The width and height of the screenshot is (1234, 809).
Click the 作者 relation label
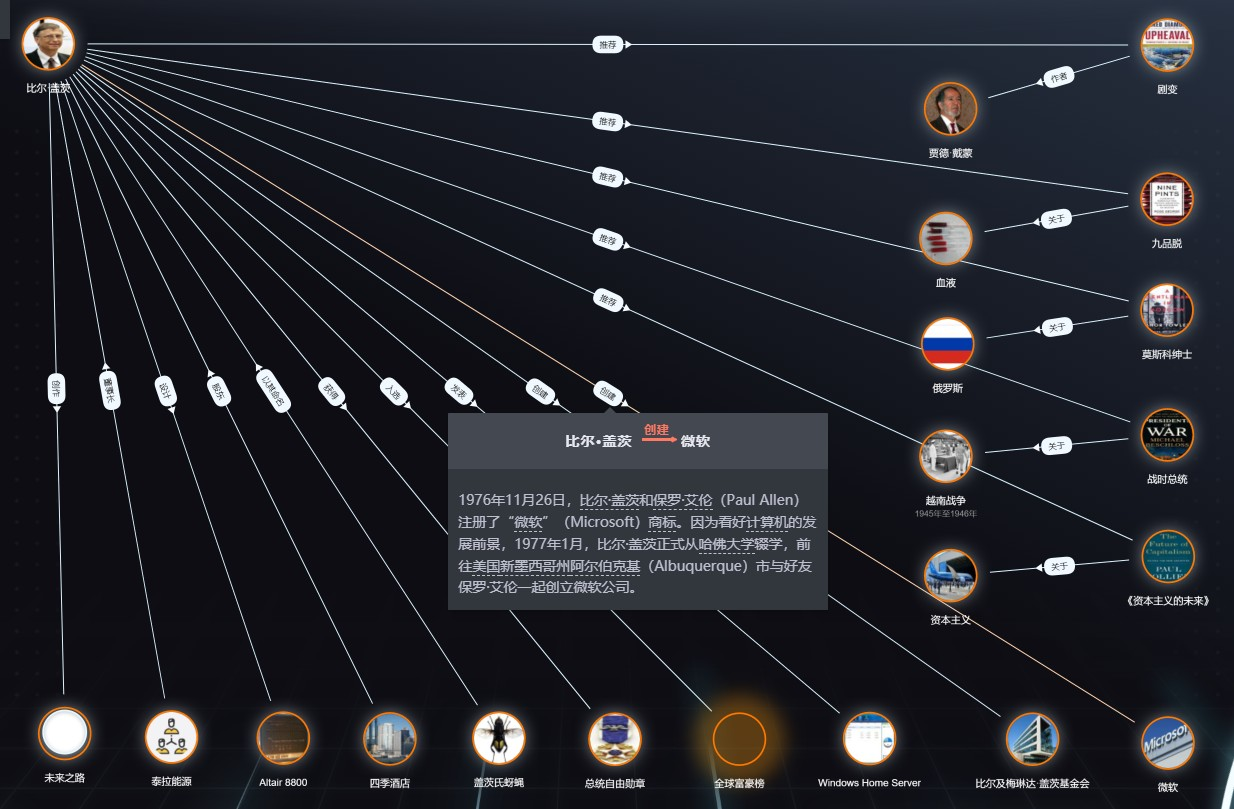[1058, 77]
